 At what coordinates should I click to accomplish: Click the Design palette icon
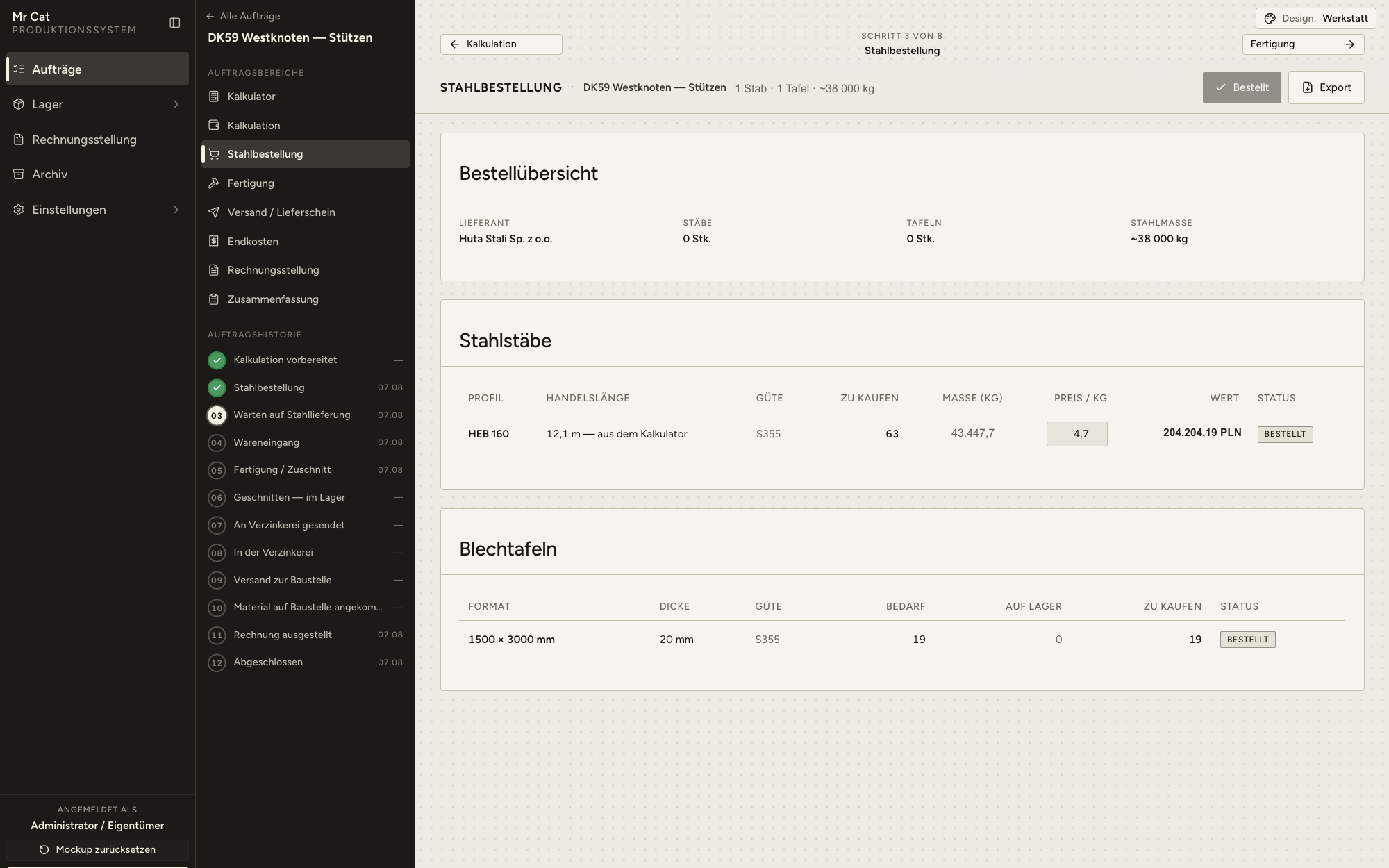coord(1270,19)
